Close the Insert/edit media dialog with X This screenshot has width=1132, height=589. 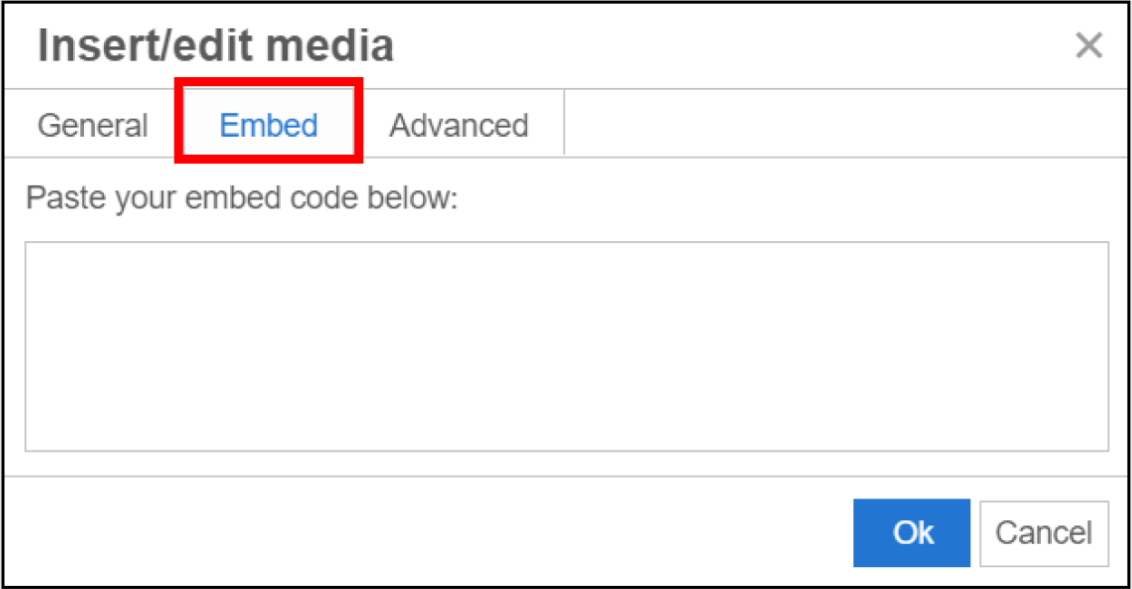(1088, 46)
